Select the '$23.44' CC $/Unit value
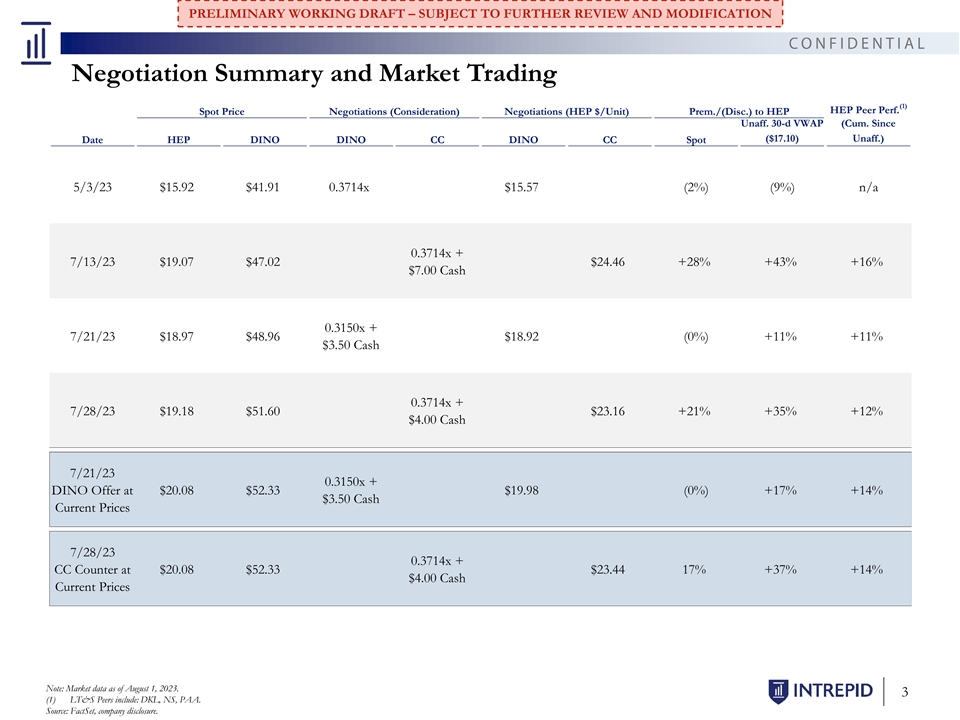Screen dimensions: 960x720 (608, 569)
